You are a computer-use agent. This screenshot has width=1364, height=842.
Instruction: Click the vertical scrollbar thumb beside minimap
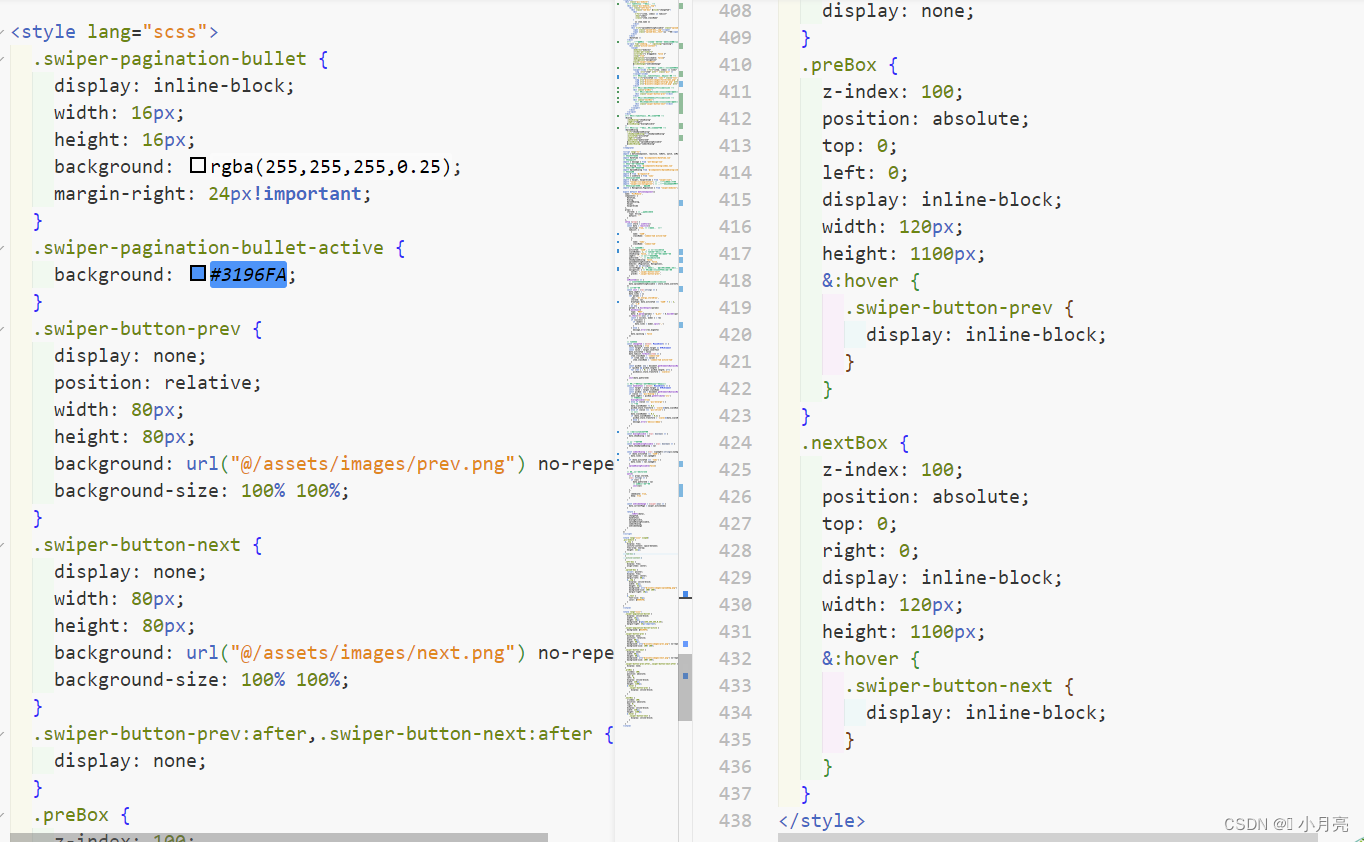click(685, 687)
